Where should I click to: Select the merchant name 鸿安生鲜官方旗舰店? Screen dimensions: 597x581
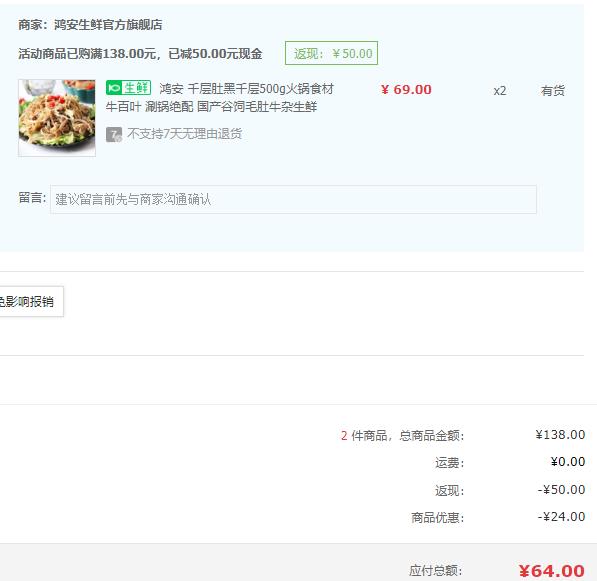tap(108, 25)
